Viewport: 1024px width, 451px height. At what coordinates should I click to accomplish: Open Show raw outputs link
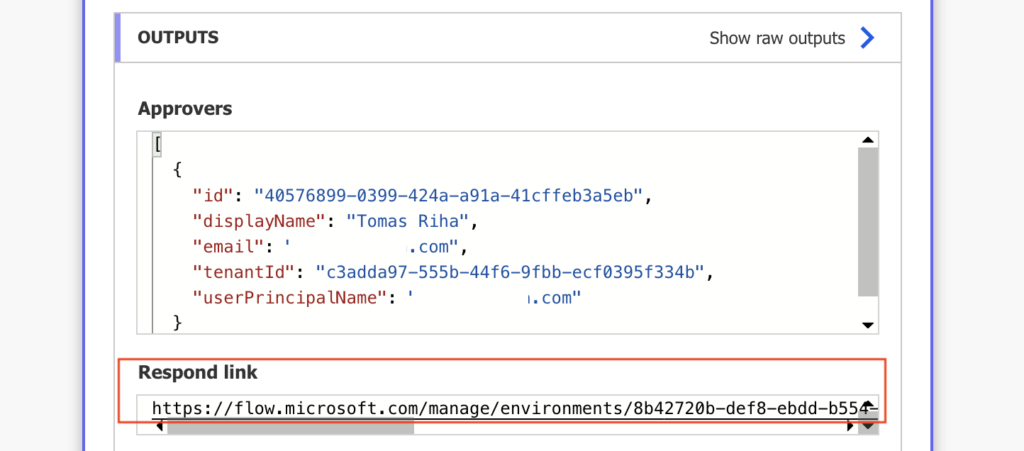[776, 39]
